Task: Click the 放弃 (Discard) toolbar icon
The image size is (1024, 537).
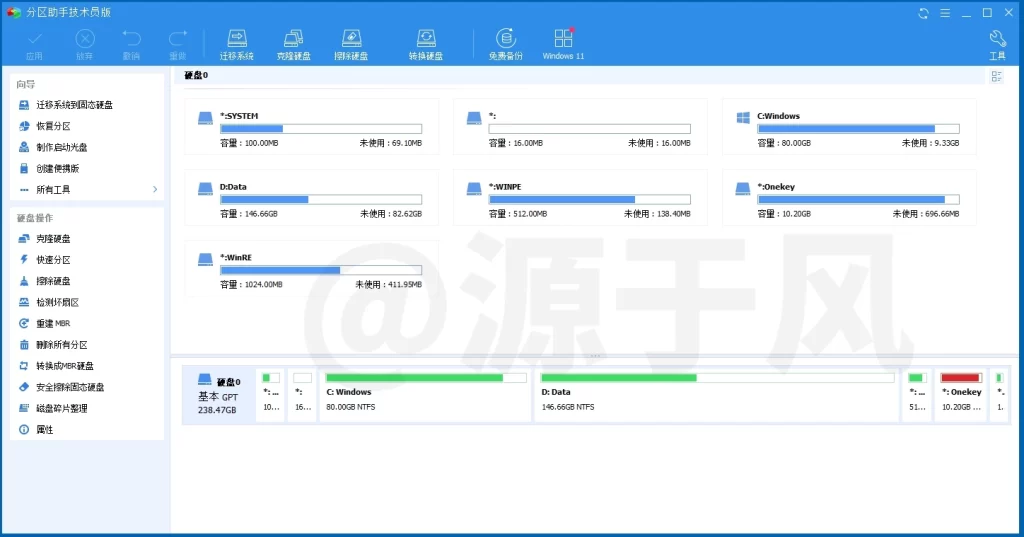Action: (84, 45)
